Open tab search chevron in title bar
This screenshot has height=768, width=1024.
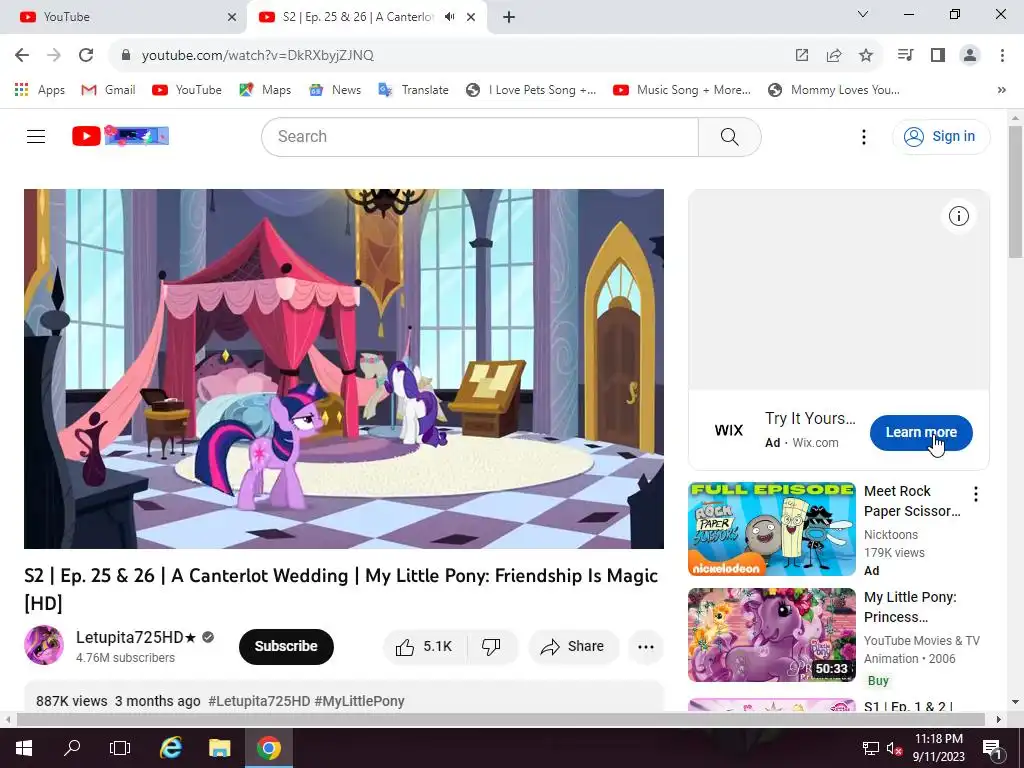click(863, 14)
